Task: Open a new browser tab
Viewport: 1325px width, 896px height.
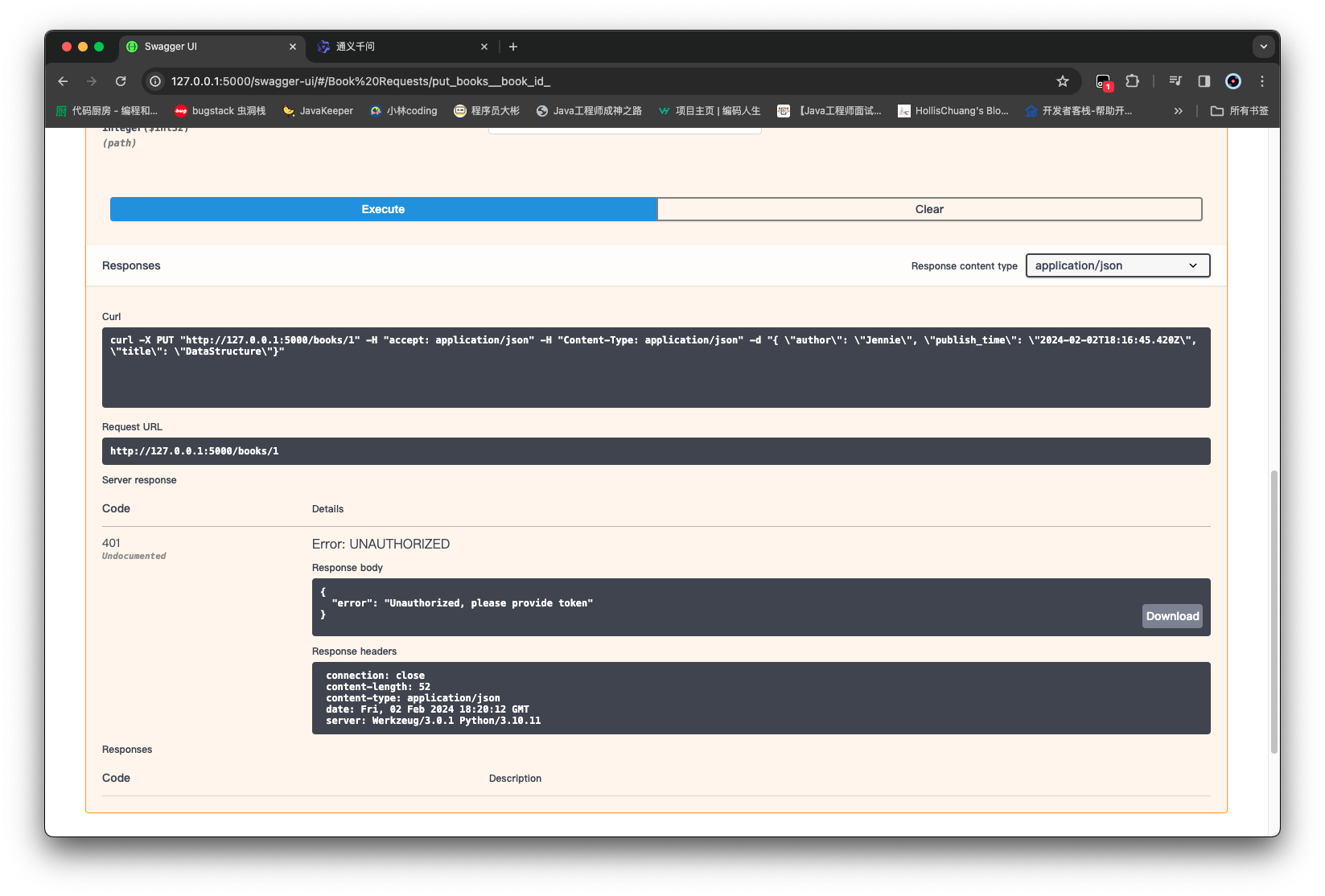Action: 513,47
